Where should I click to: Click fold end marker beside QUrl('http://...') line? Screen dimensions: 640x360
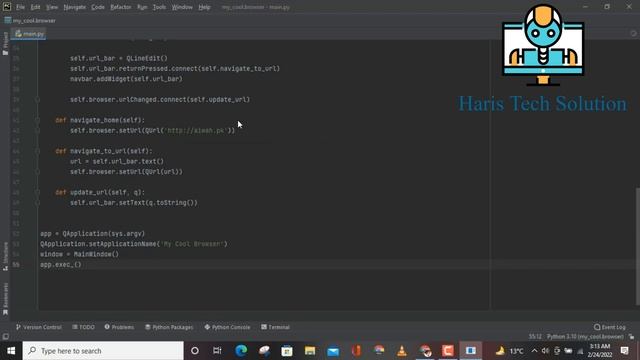[37, 131]
